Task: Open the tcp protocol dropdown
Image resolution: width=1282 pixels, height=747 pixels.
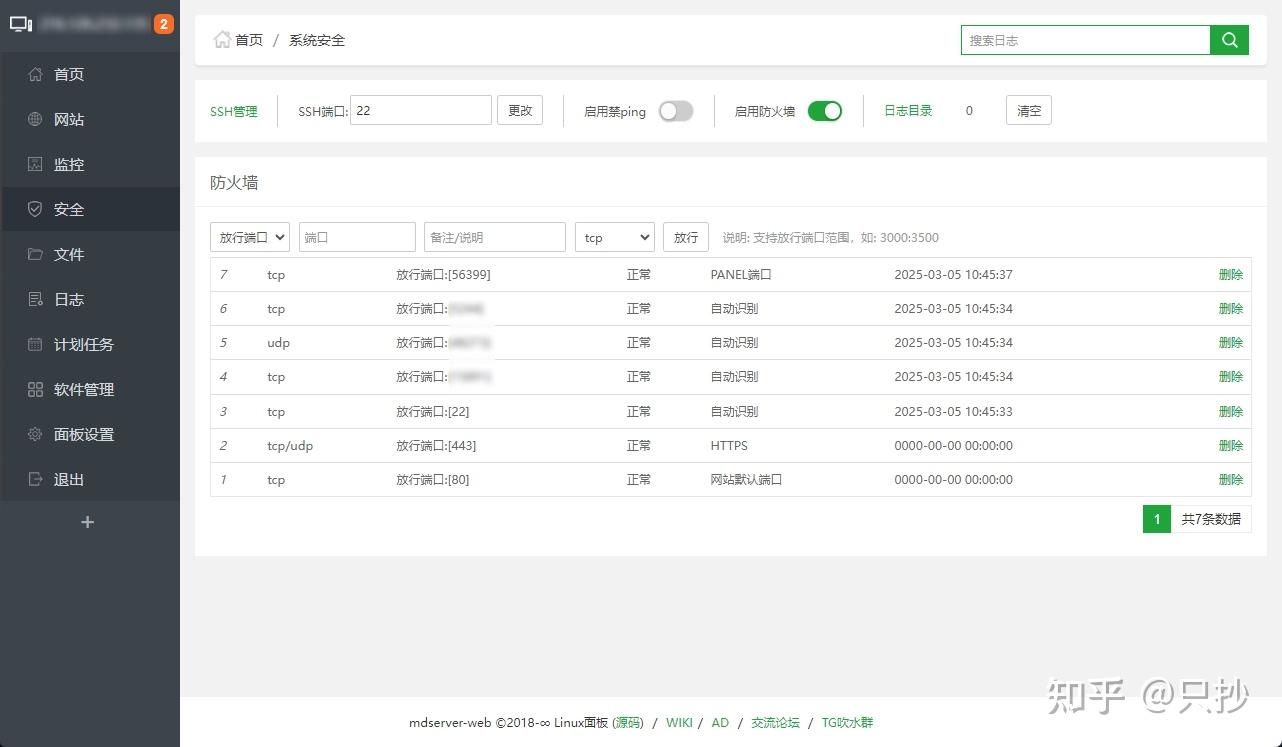Action: (614, 237)
